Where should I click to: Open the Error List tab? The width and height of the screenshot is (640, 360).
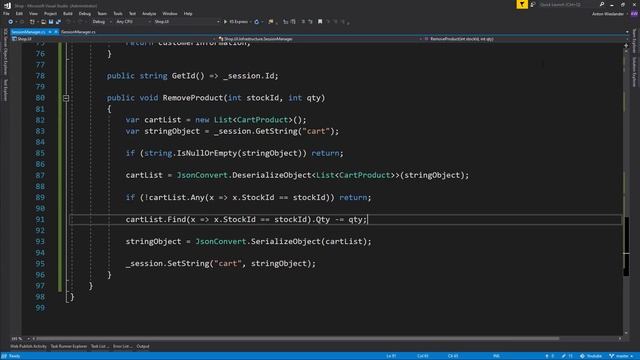[122, 347]
